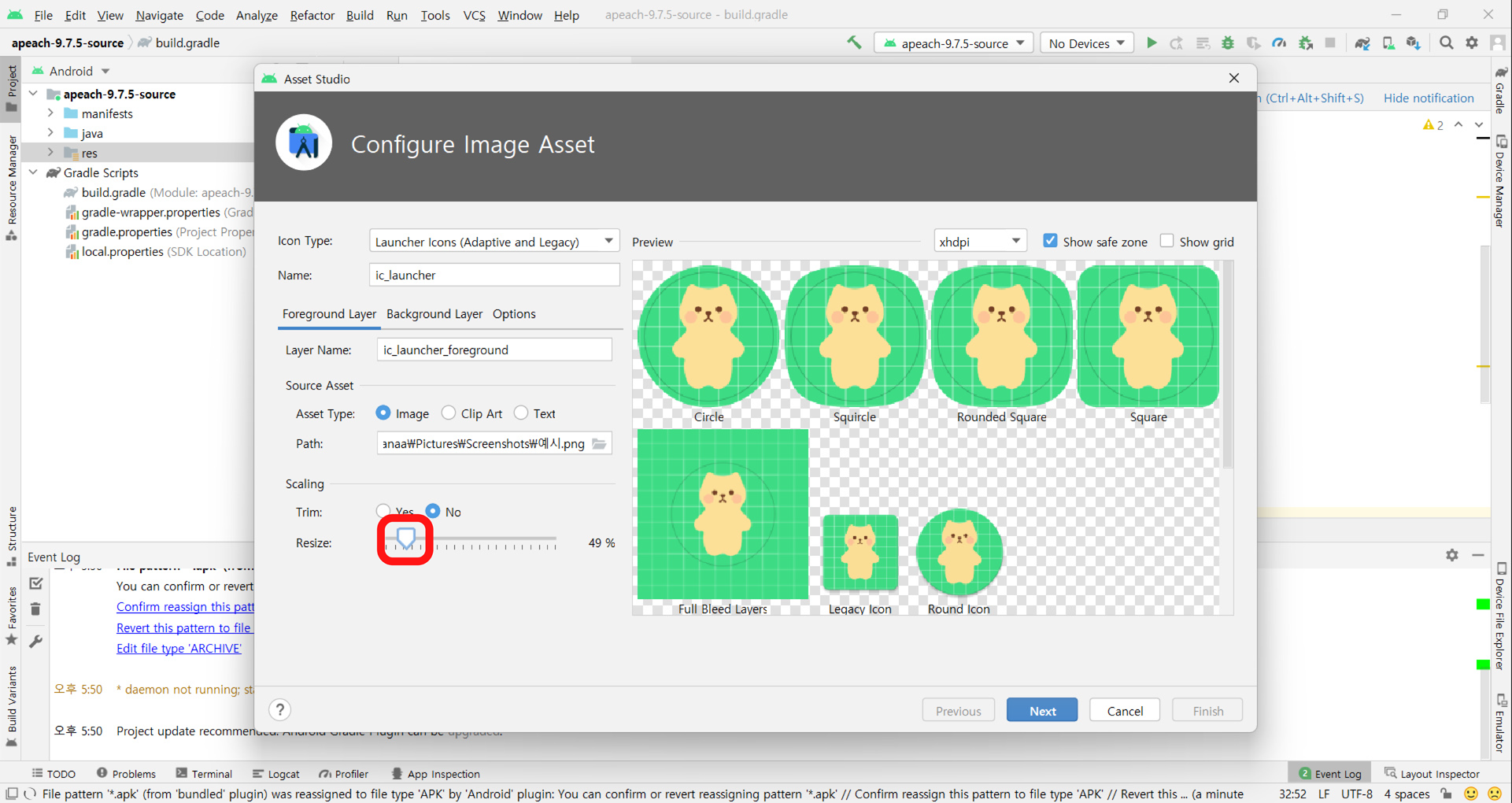
Task: Collapse the Gradle Scripts node
Action: click(33, 172)
